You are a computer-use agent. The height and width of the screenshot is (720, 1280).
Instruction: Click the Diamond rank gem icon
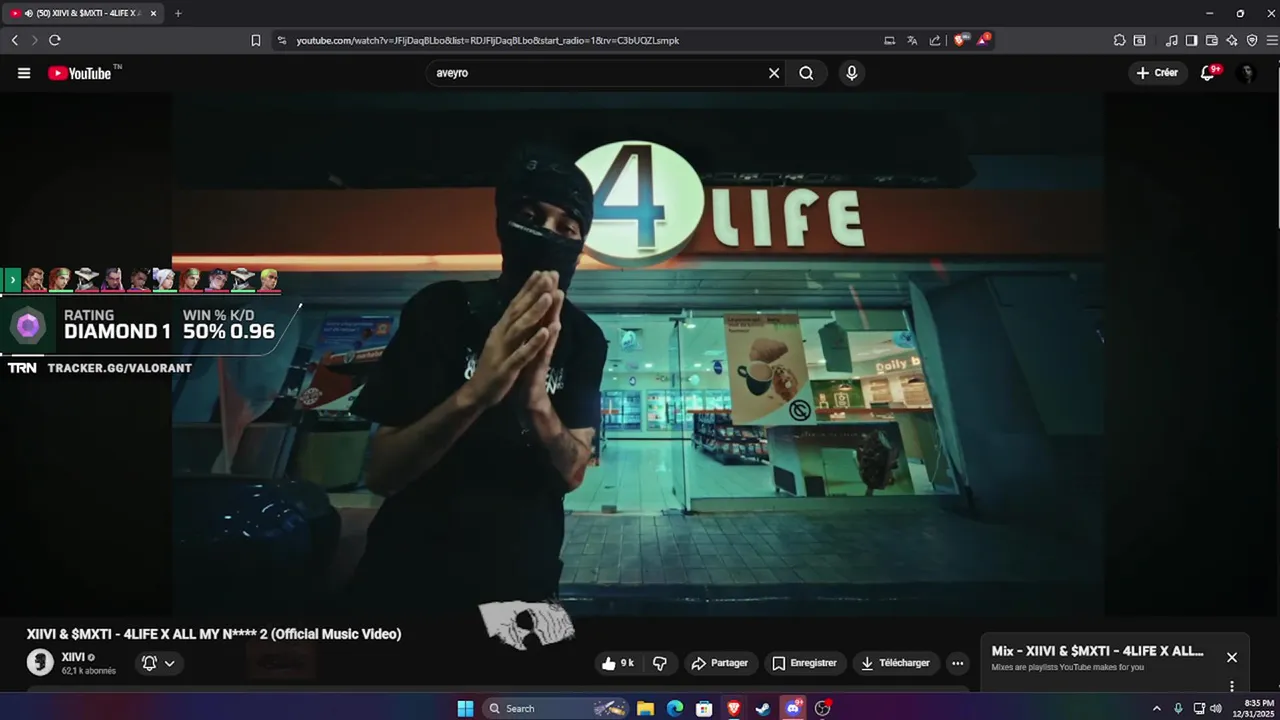tap(28, 326)
